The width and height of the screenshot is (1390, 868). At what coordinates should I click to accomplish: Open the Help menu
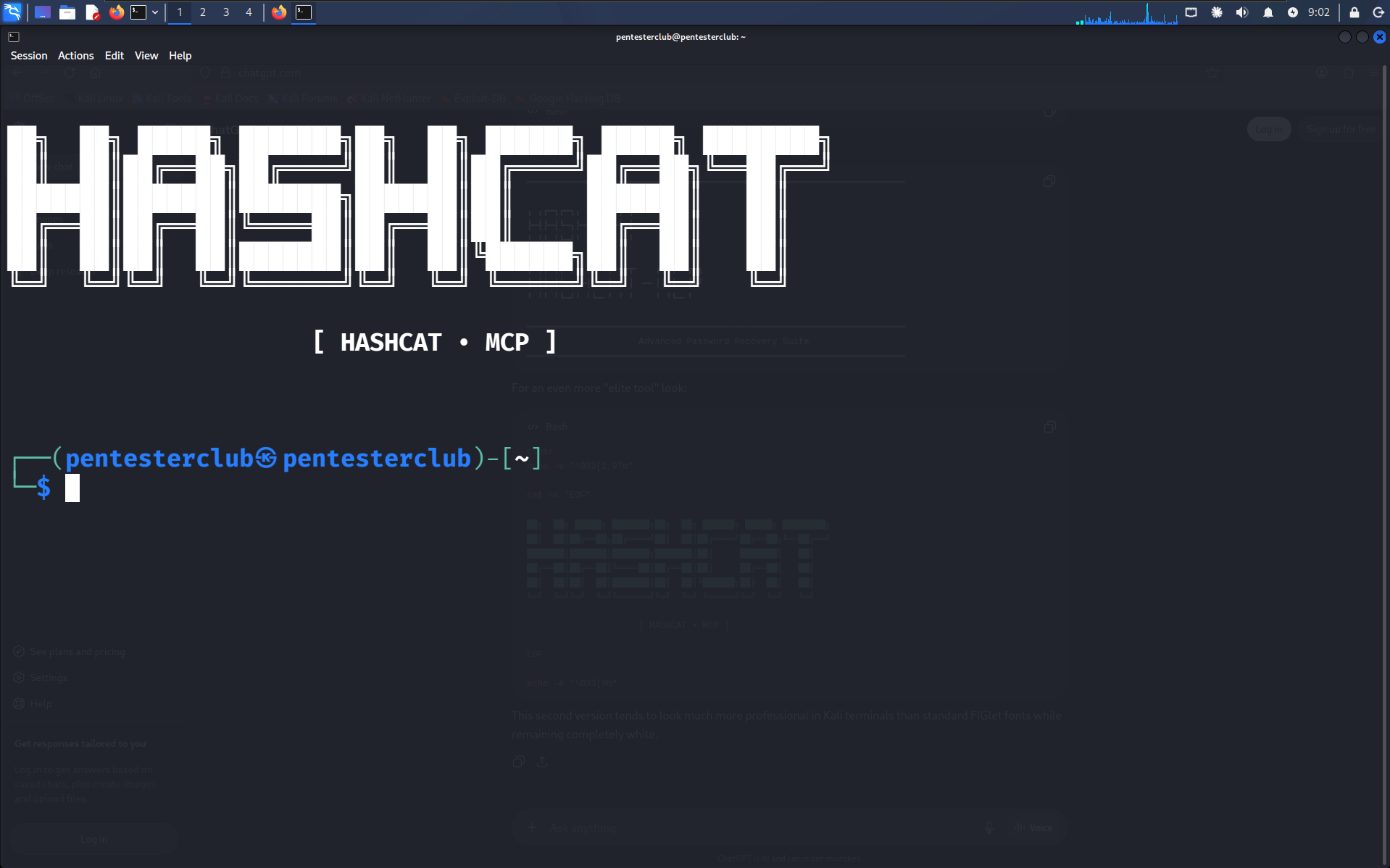pos(180,56)
